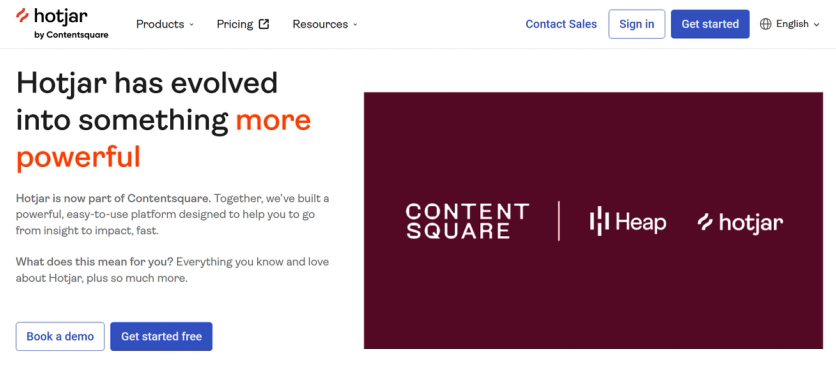Click the hotjar logo in maroon banner
836x365 pixels.
740,222
